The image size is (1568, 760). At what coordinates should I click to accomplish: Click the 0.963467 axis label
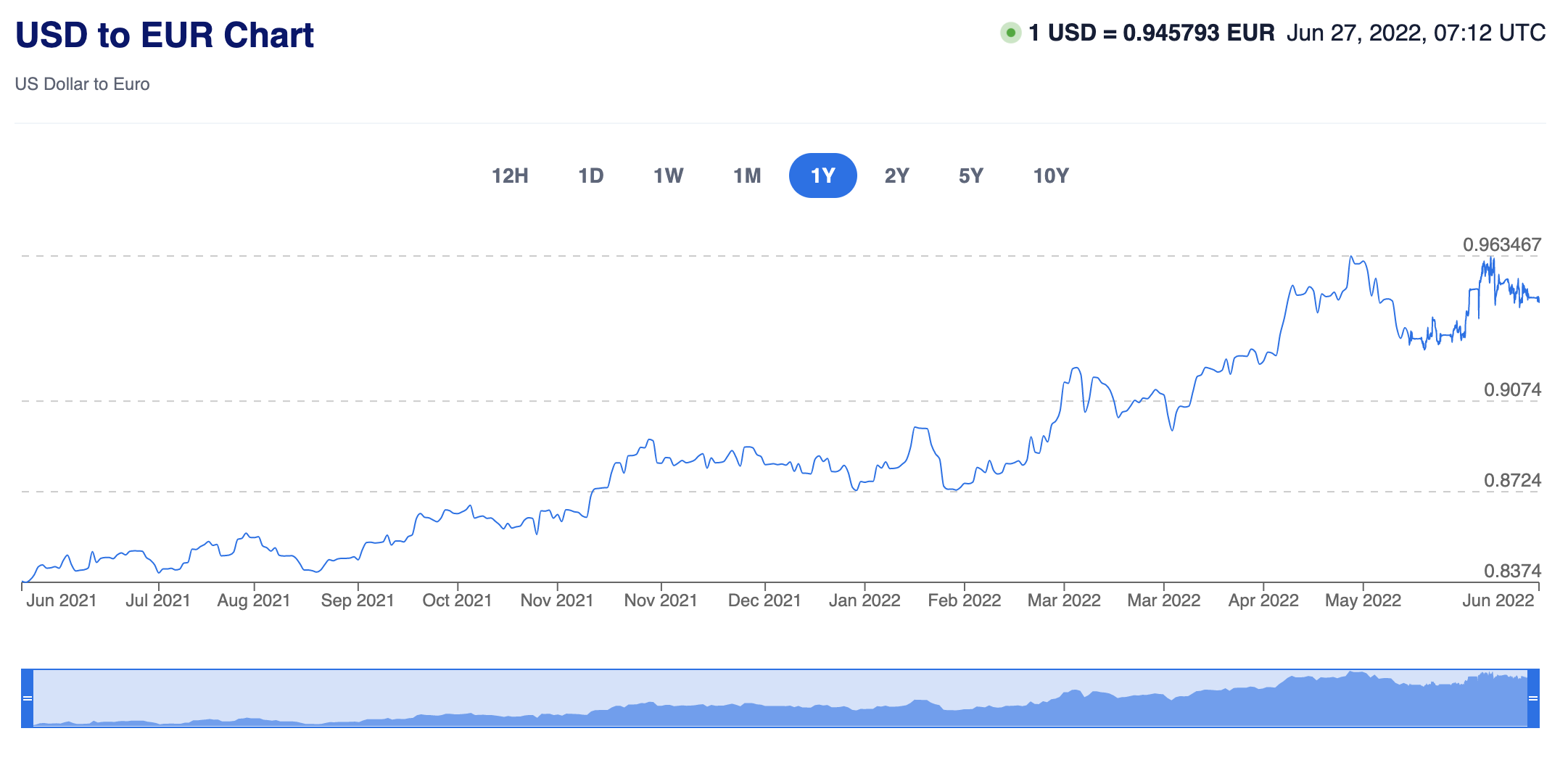[1501, 244]
